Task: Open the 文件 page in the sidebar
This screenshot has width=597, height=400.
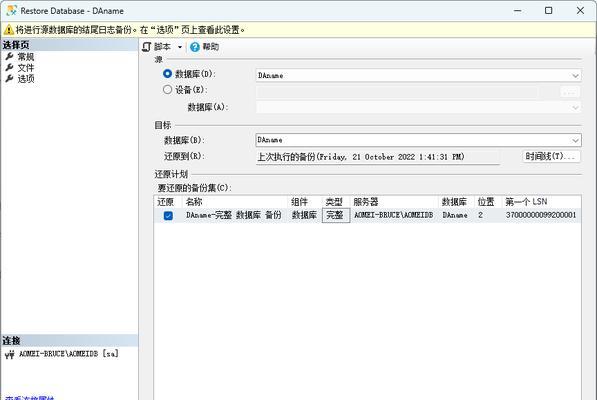Action: pyautogui.click(x=26, y=68)
